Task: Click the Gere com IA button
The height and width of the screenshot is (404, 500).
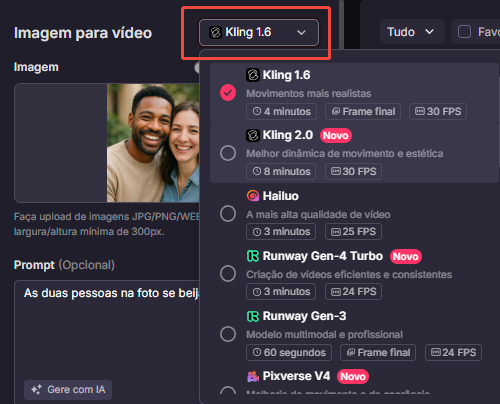Action: pos(68,390)
